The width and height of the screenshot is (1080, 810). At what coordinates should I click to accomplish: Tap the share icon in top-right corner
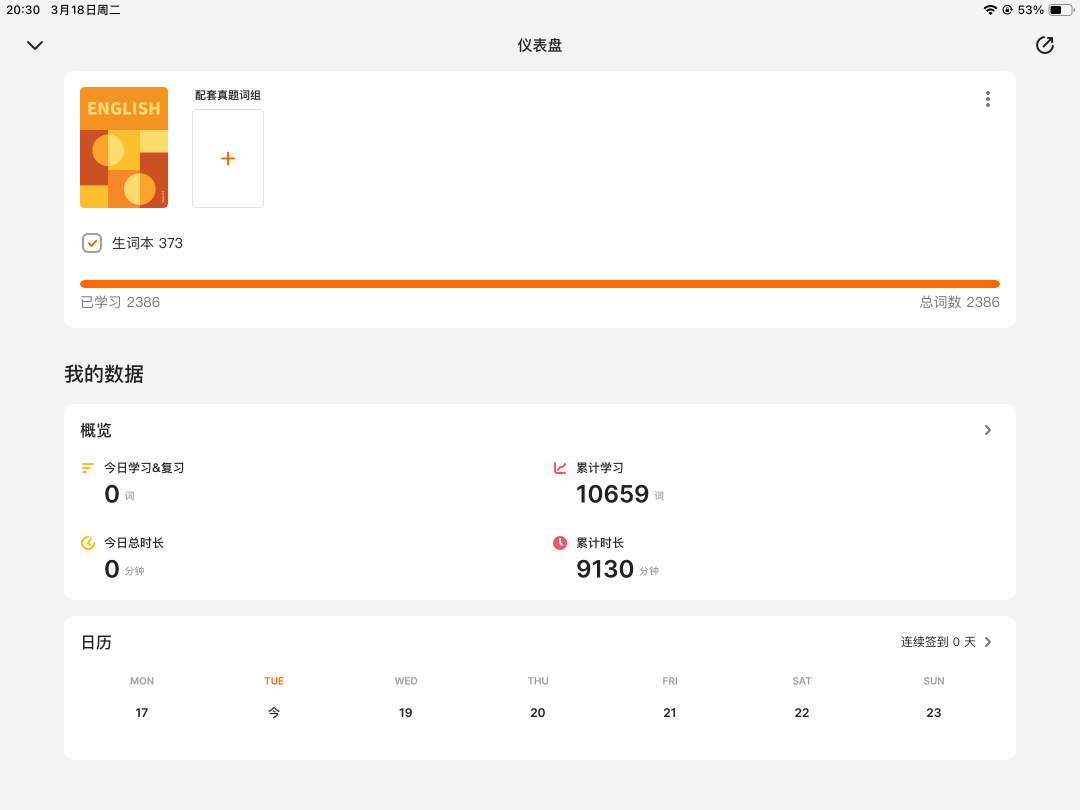click(x=1045, y=45)
